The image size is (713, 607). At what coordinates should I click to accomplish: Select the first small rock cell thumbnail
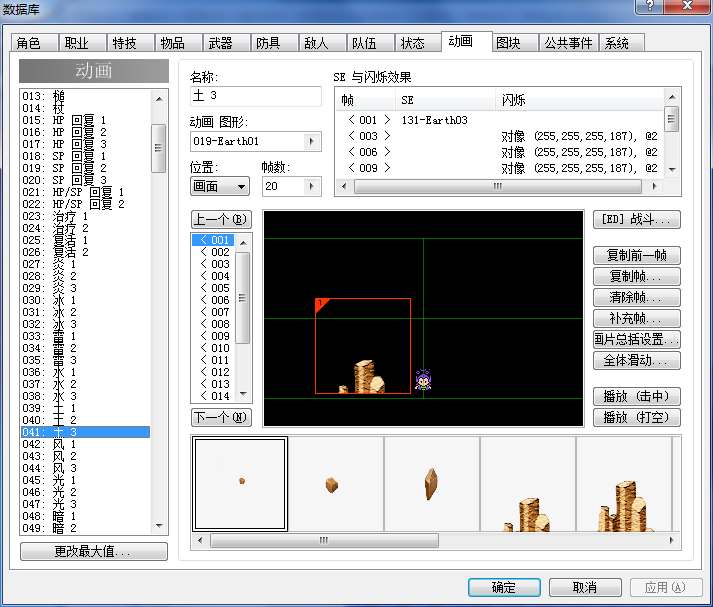click(240, 484)
